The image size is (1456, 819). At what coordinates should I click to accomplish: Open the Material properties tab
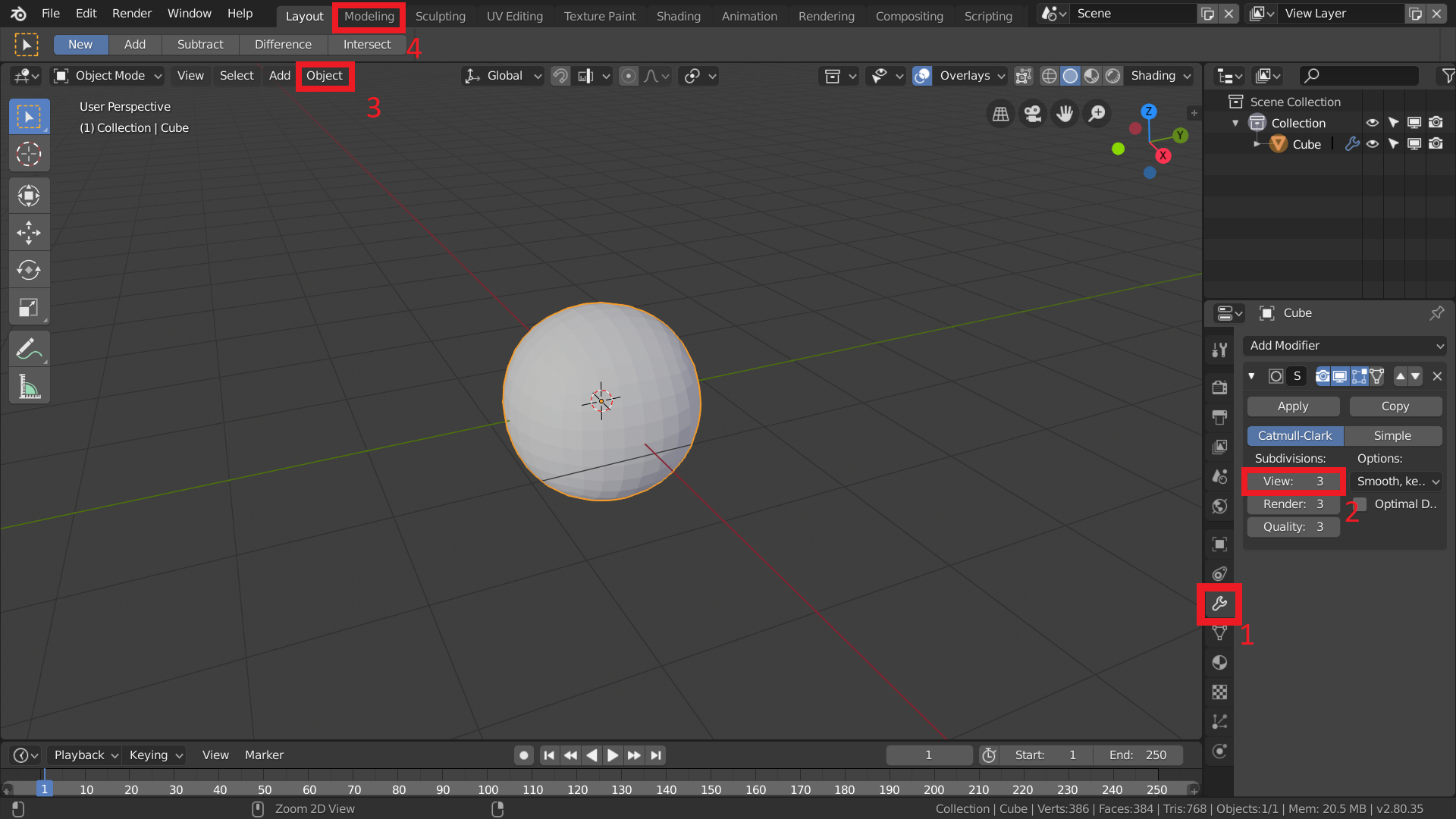click(1219, 662)
